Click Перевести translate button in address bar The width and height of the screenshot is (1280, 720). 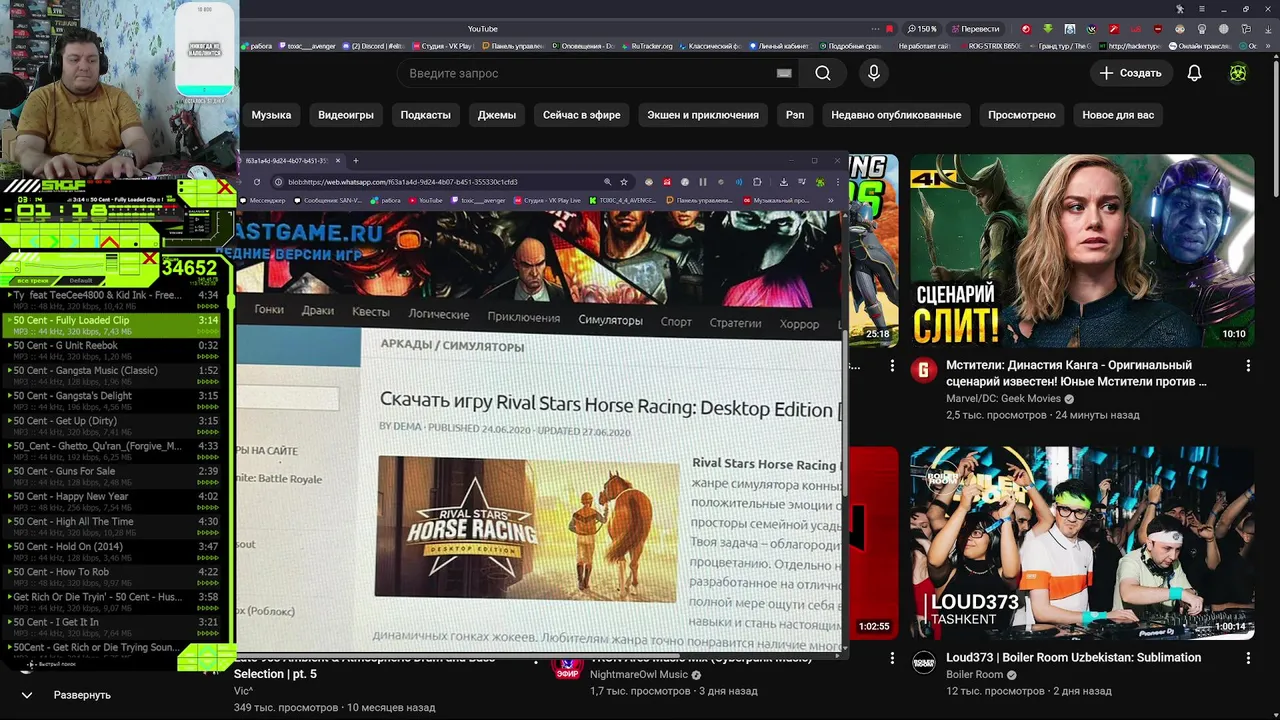click(975, 29)
